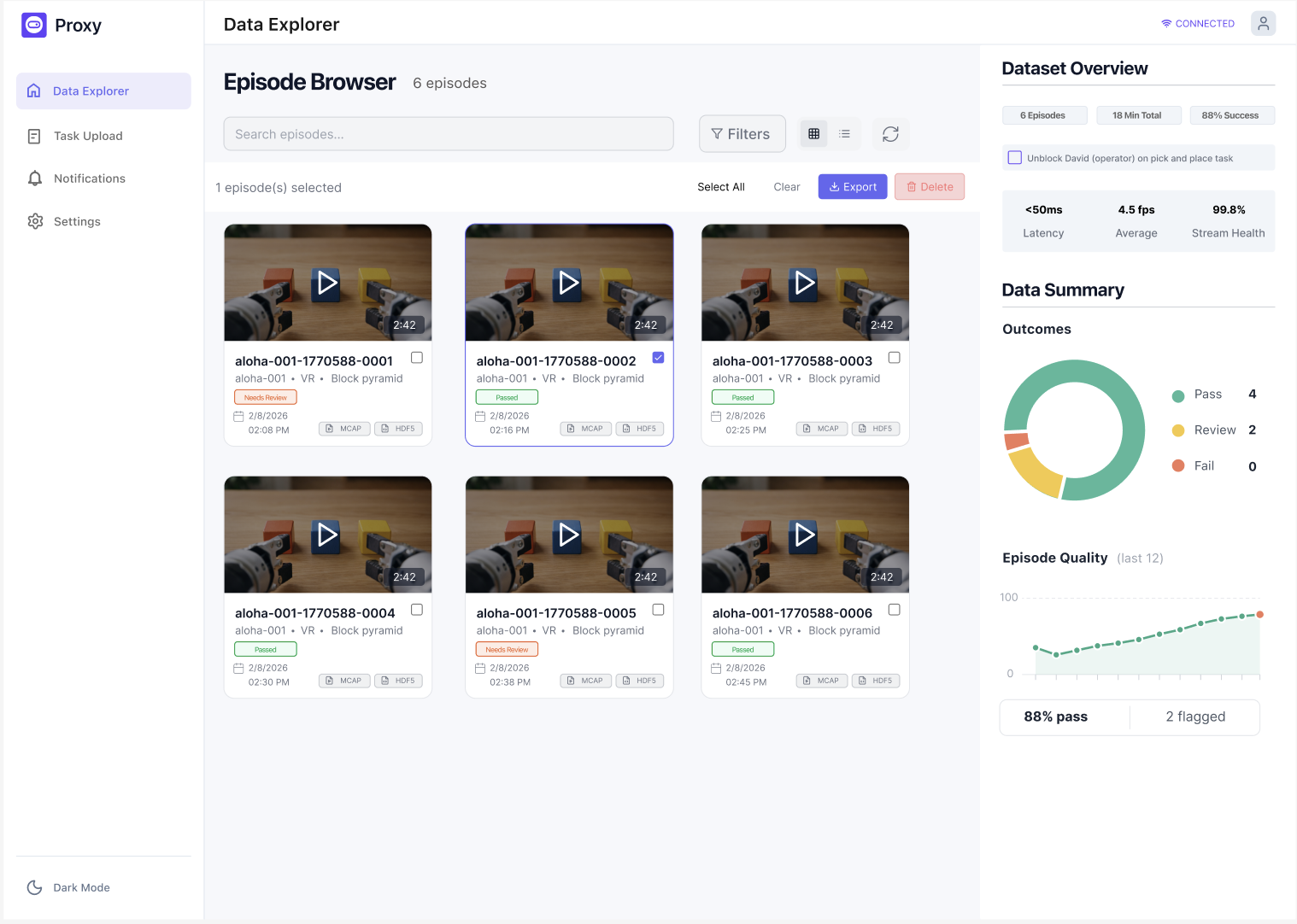Download HDF5 file for episode 0006
This screenshot has height=924, width=1297.
pos(876,681)
